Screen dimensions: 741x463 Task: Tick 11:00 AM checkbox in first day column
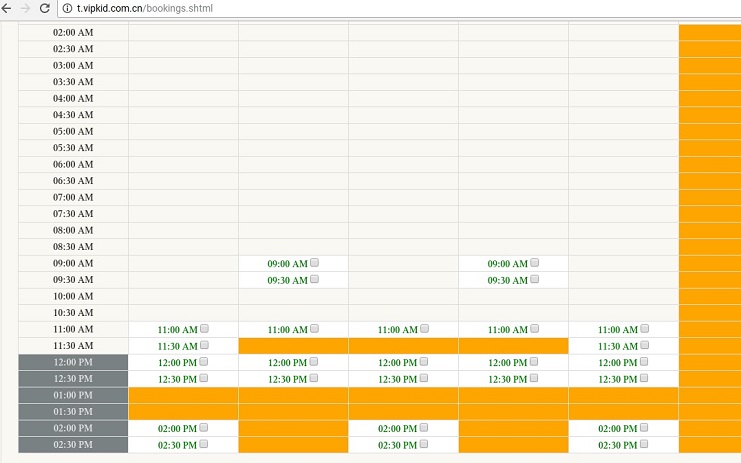[204, 329]
